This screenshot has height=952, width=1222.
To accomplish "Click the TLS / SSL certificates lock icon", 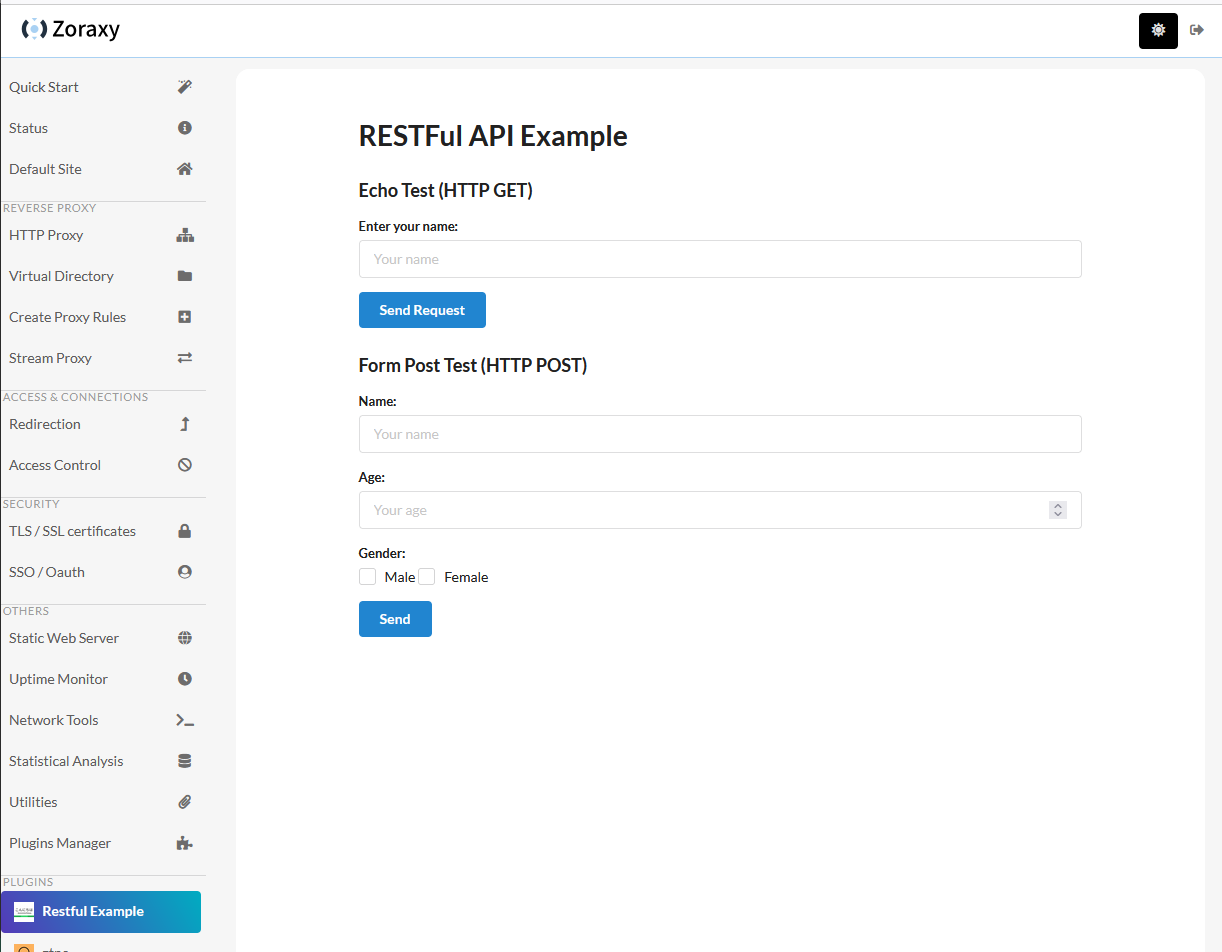I will (x=184, y=531).
